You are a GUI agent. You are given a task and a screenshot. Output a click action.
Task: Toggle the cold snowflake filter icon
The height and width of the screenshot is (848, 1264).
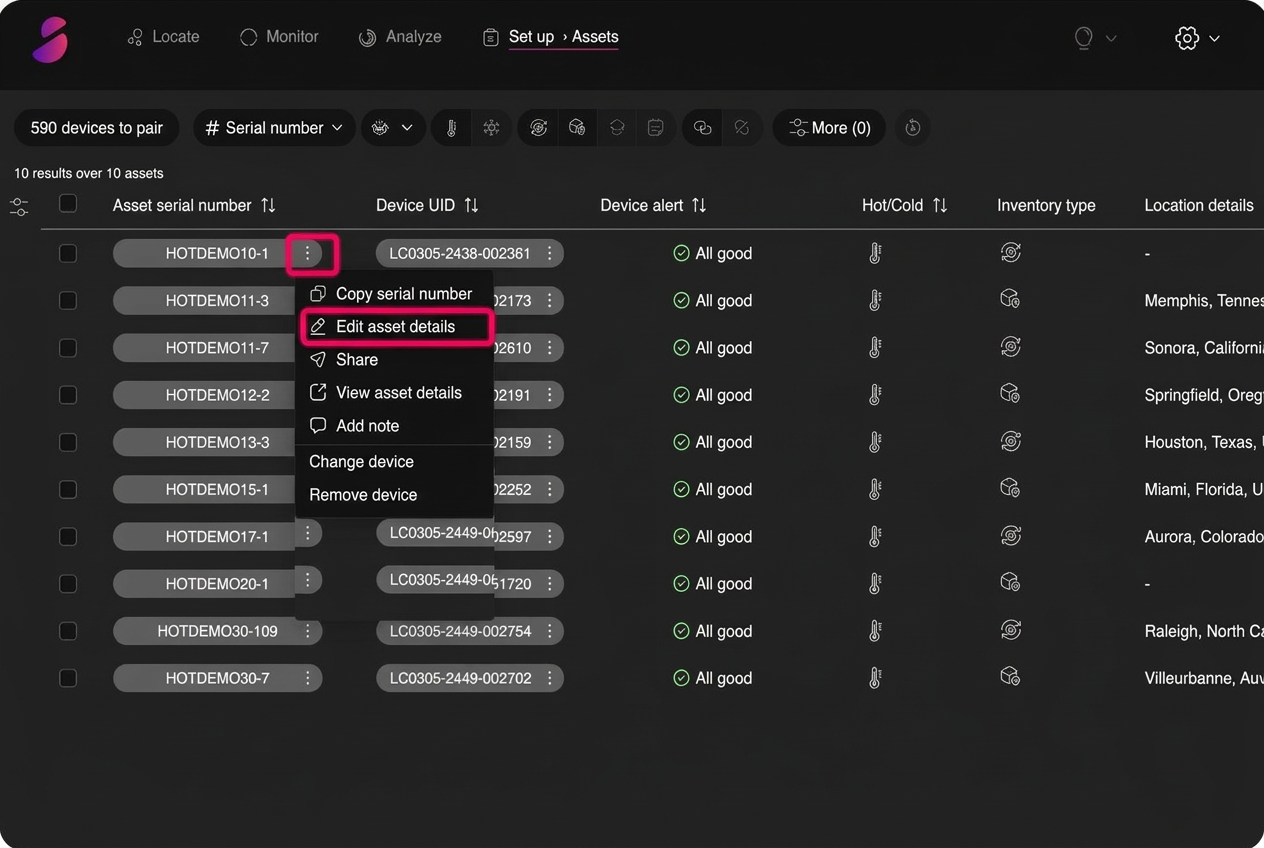pyautogui.click(x=491, y=128)
